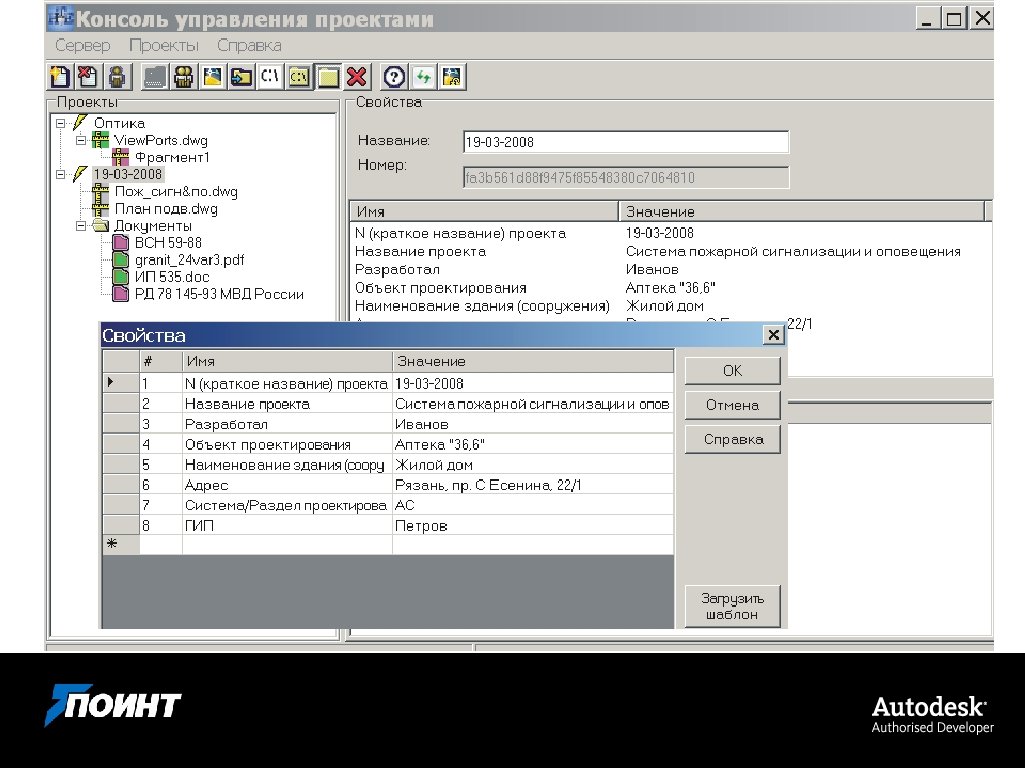Click the new project toolbar icon
Viewport: 1025px width, 768px height.
pos(60,77)
